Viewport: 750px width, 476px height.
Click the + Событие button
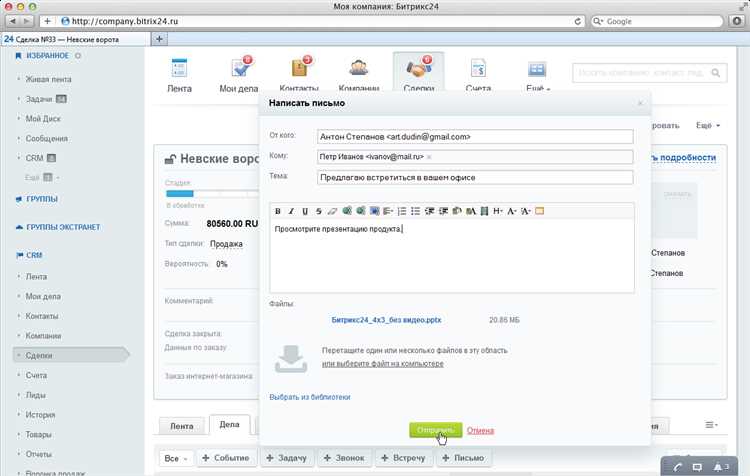point(226,458)
